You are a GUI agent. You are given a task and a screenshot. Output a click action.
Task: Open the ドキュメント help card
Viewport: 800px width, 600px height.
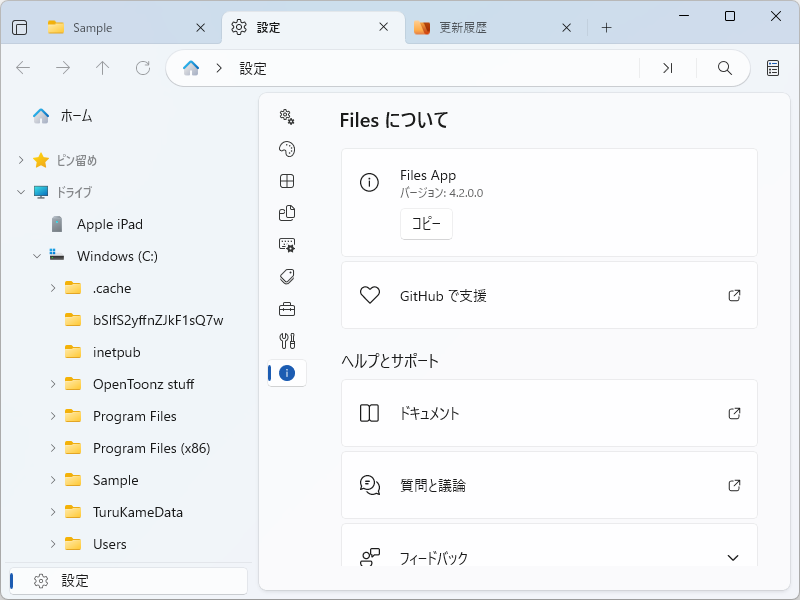click(549, 413)
